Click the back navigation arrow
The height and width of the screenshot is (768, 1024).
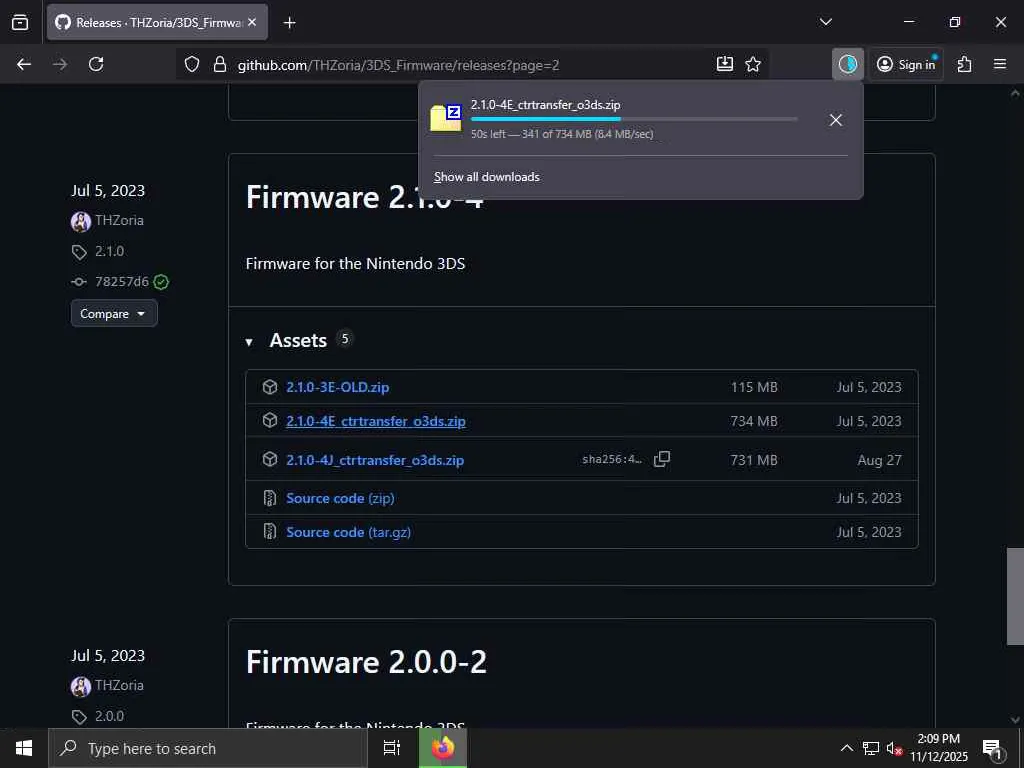pyautogui.click(x=24, y=64)
